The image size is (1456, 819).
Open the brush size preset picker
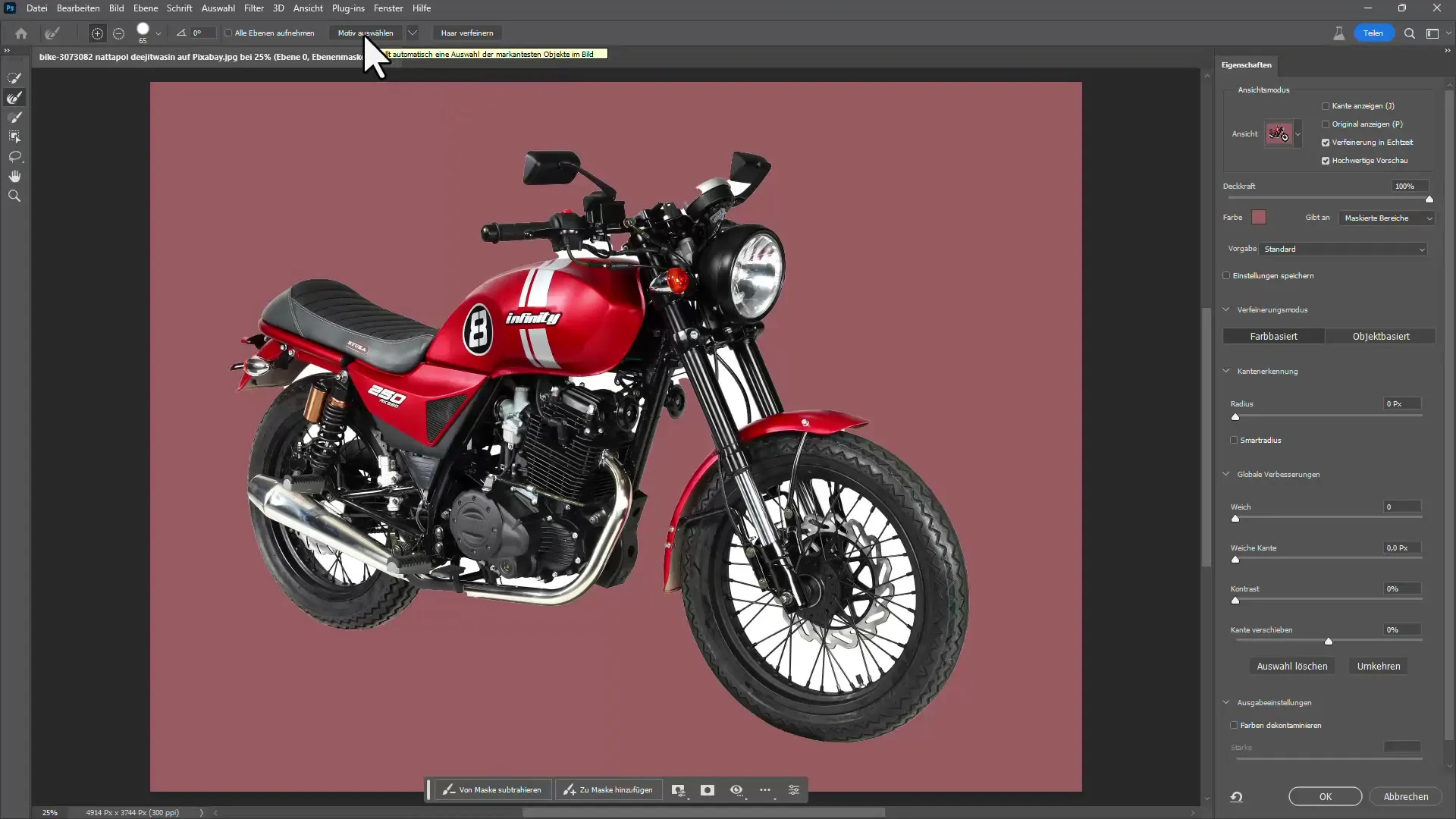pyautogui.click(x=158, y=33)
